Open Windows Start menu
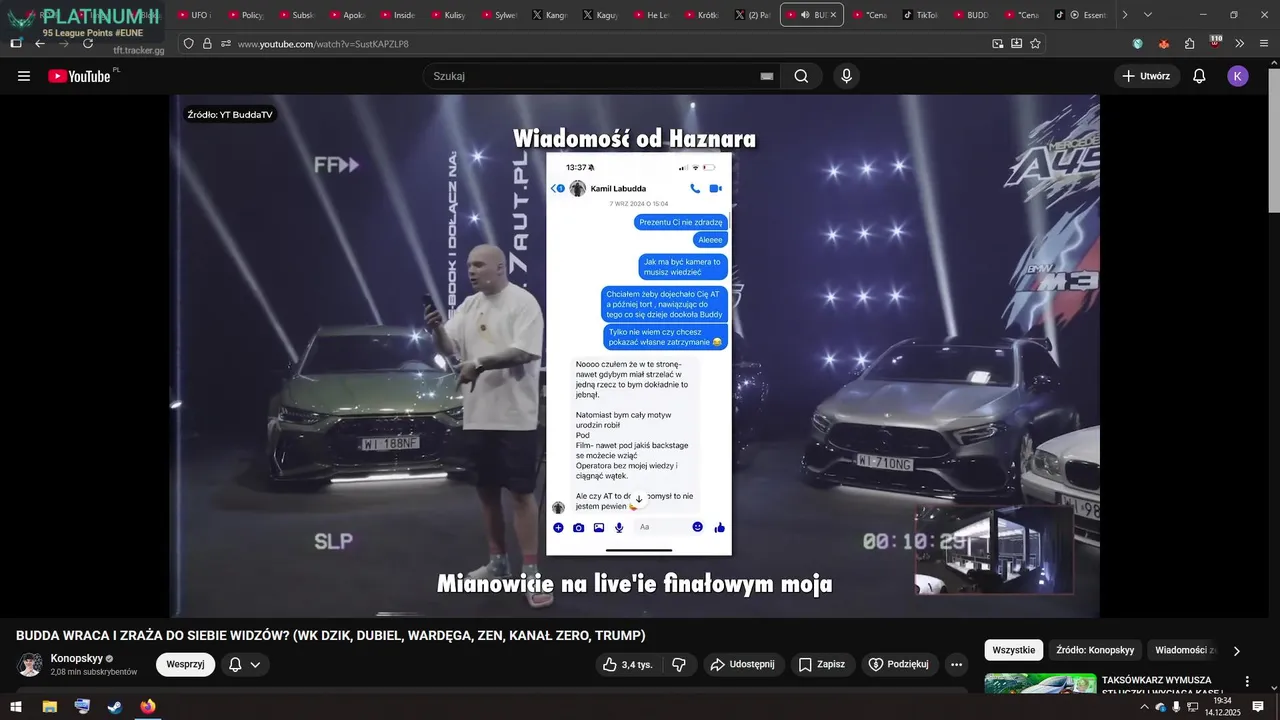Viewport: 1280px width, 720px height. (16, 706)
